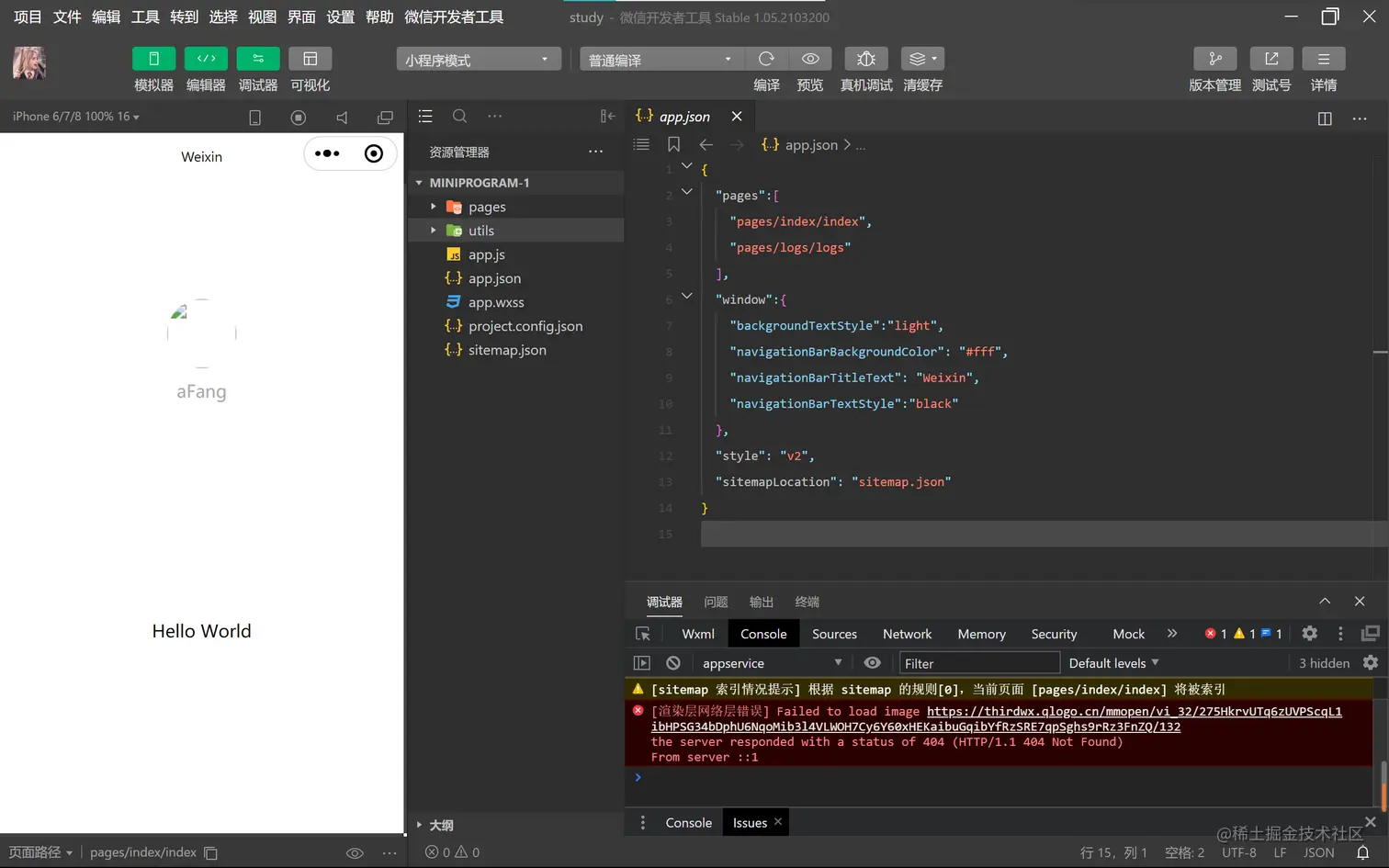Click the simulator stop record icon
The width and height of the screenshot is (1389, 868).
click(x=299, y=118)
